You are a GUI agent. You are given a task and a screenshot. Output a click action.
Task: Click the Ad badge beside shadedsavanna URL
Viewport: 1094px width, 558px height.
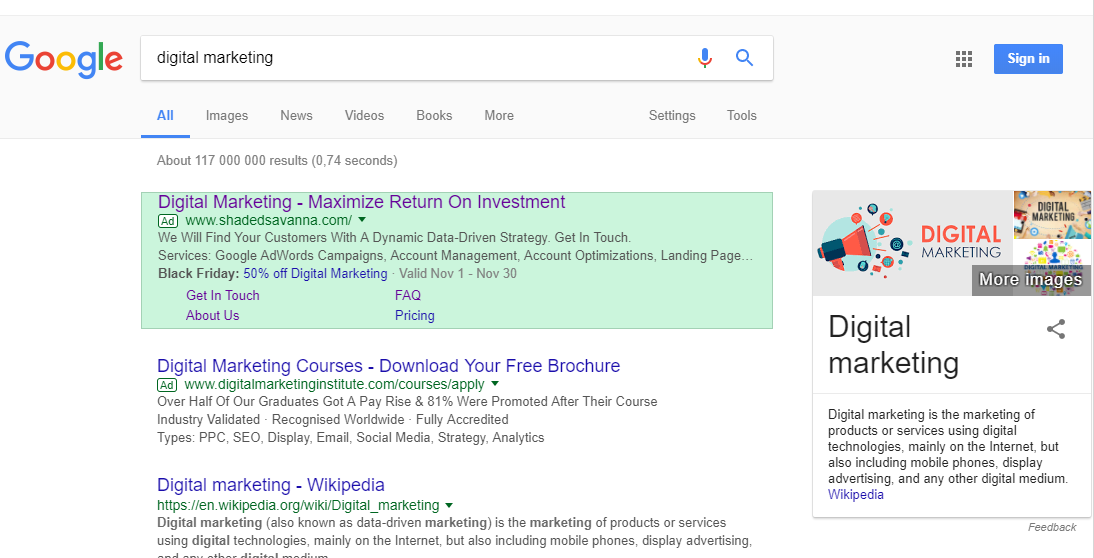[x=167, y=221]
